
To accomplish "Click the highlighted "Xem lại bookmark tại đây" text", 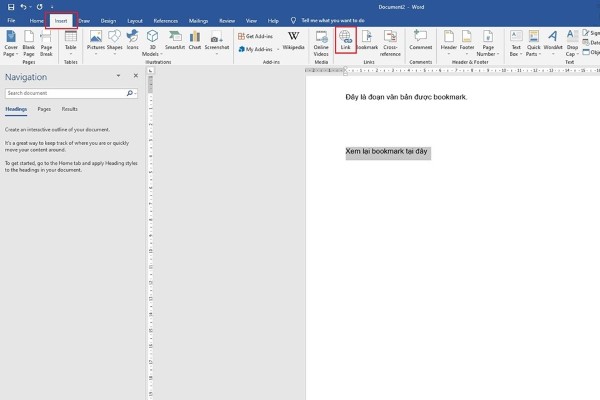I will pos(386,152).
